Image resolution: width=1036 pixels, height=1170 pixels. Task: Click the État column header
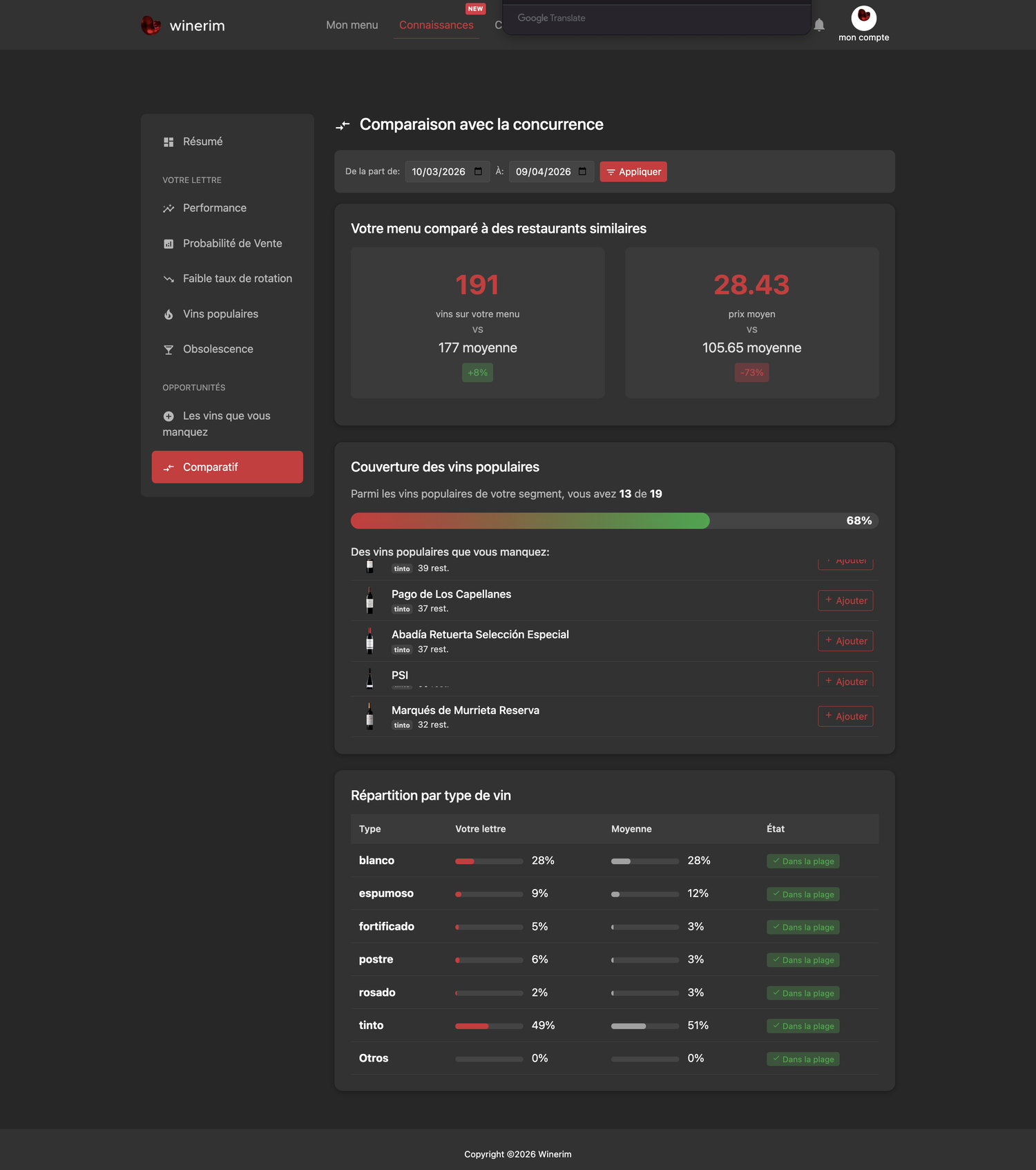click(776, 829)
